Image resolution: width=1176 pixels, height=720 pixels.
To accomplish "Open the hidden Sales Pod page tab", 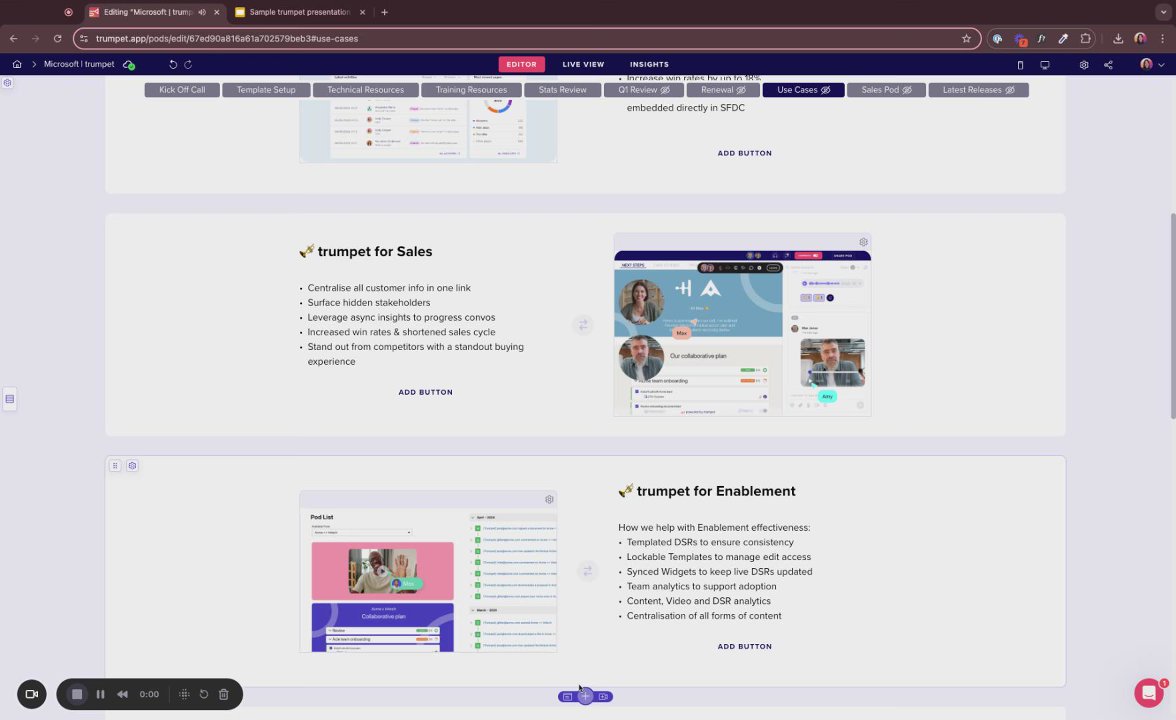I will click(886, 90).
